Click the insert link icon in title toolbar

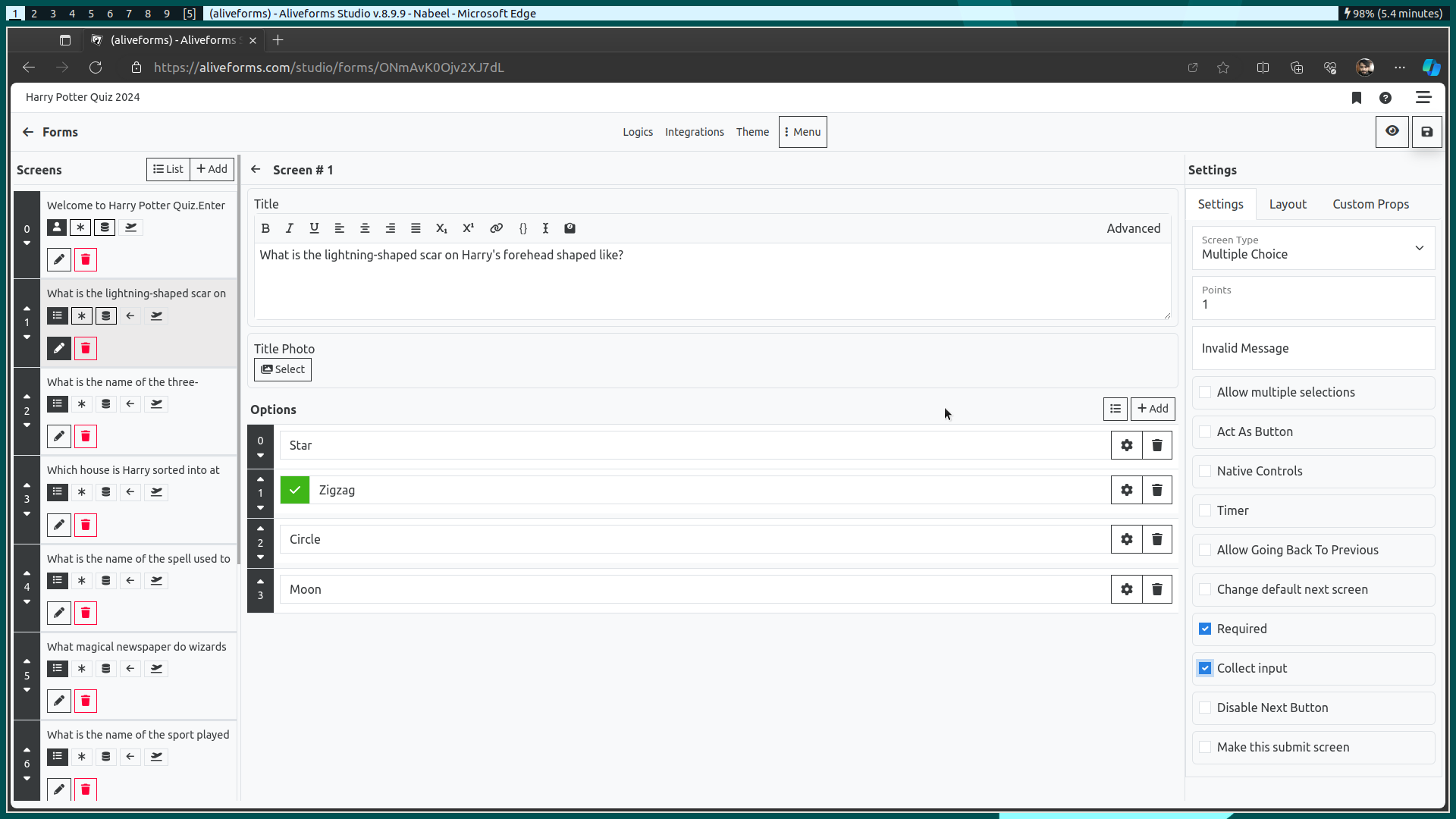click(496, 228)
